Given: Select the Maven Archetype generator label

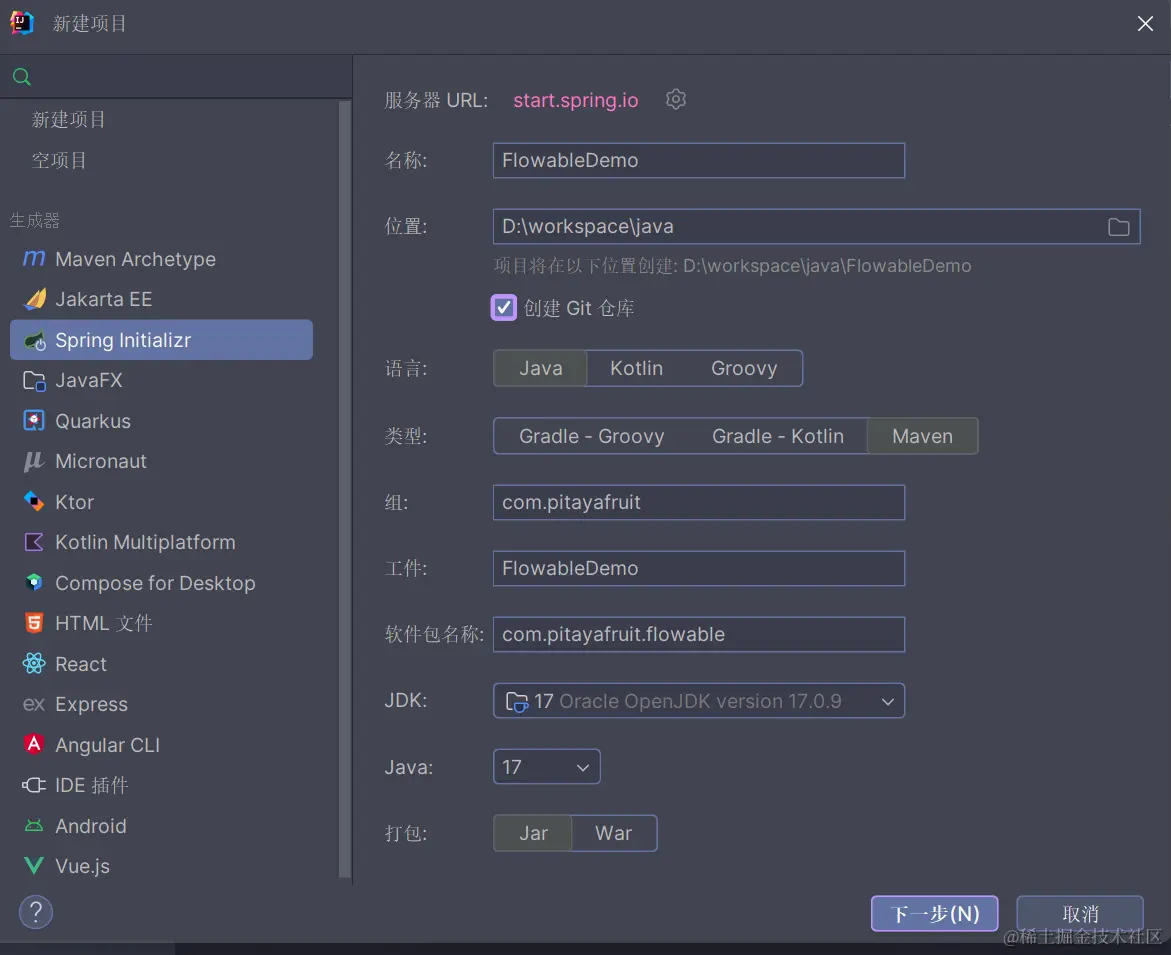Looking at the screenshot, I should point(135,259).
